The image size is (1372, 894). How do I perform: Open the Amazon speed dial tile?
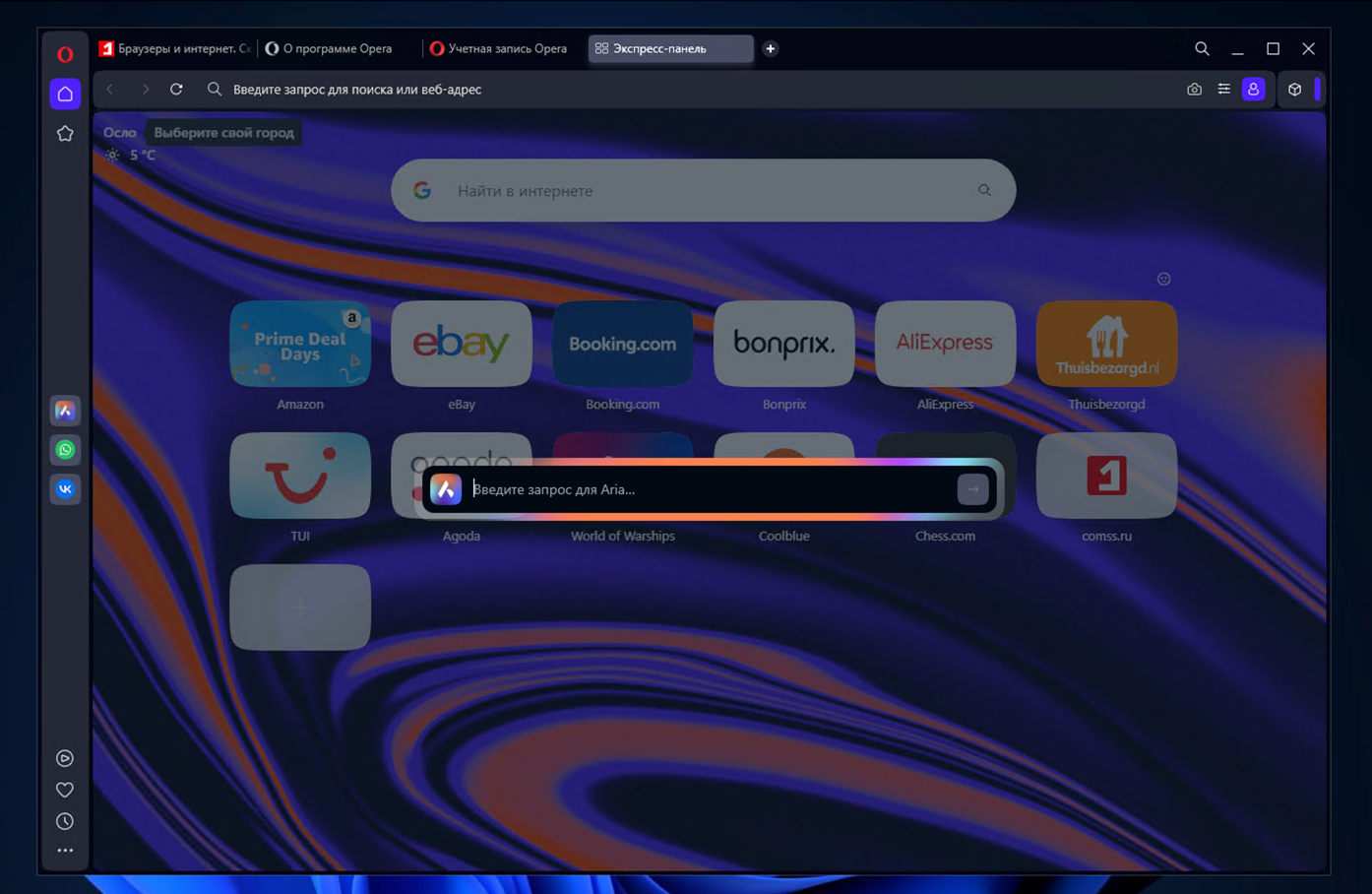300,344
